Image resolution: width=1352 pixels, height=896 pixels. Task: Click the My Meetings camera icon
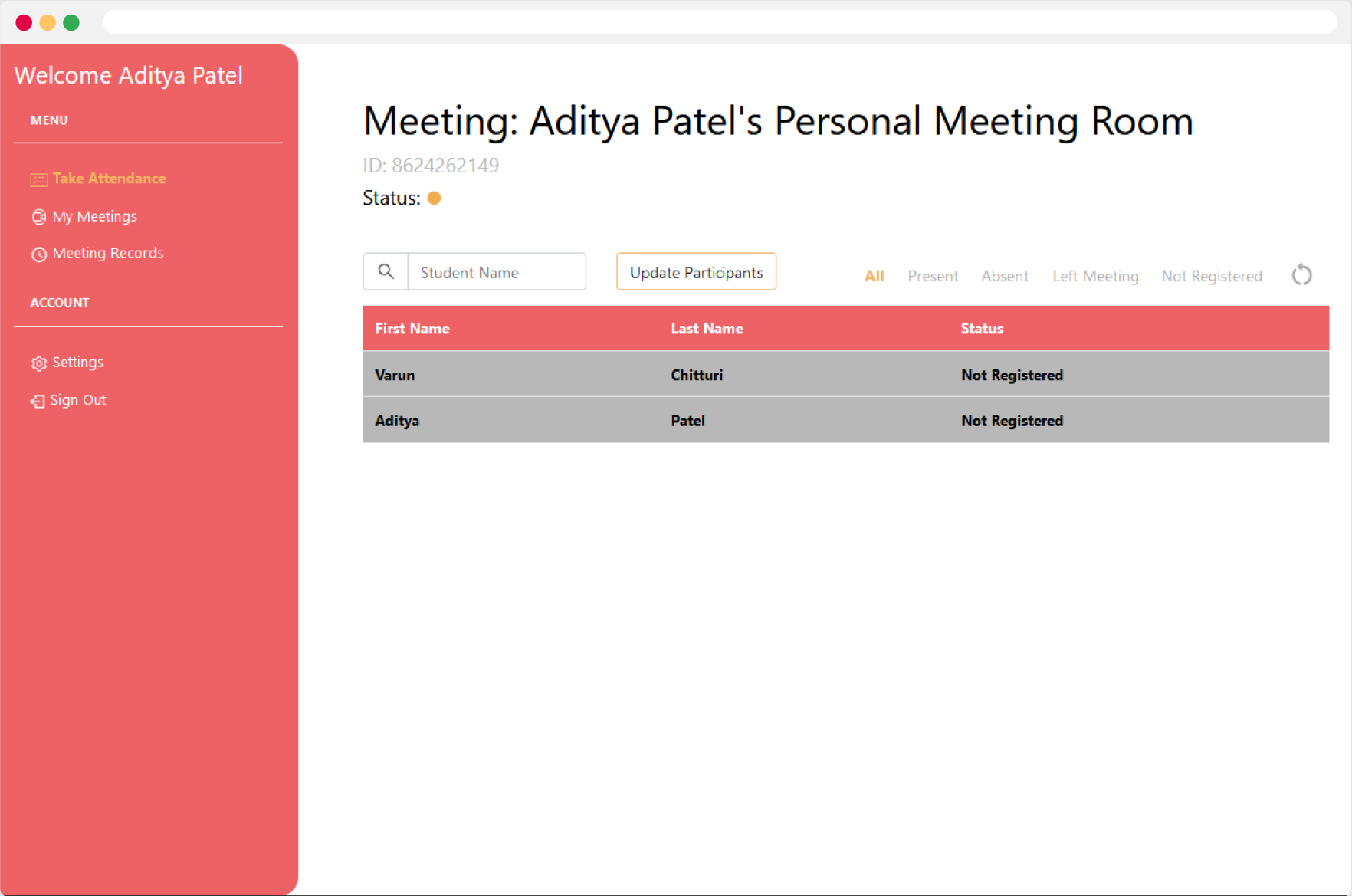(39, 217)
